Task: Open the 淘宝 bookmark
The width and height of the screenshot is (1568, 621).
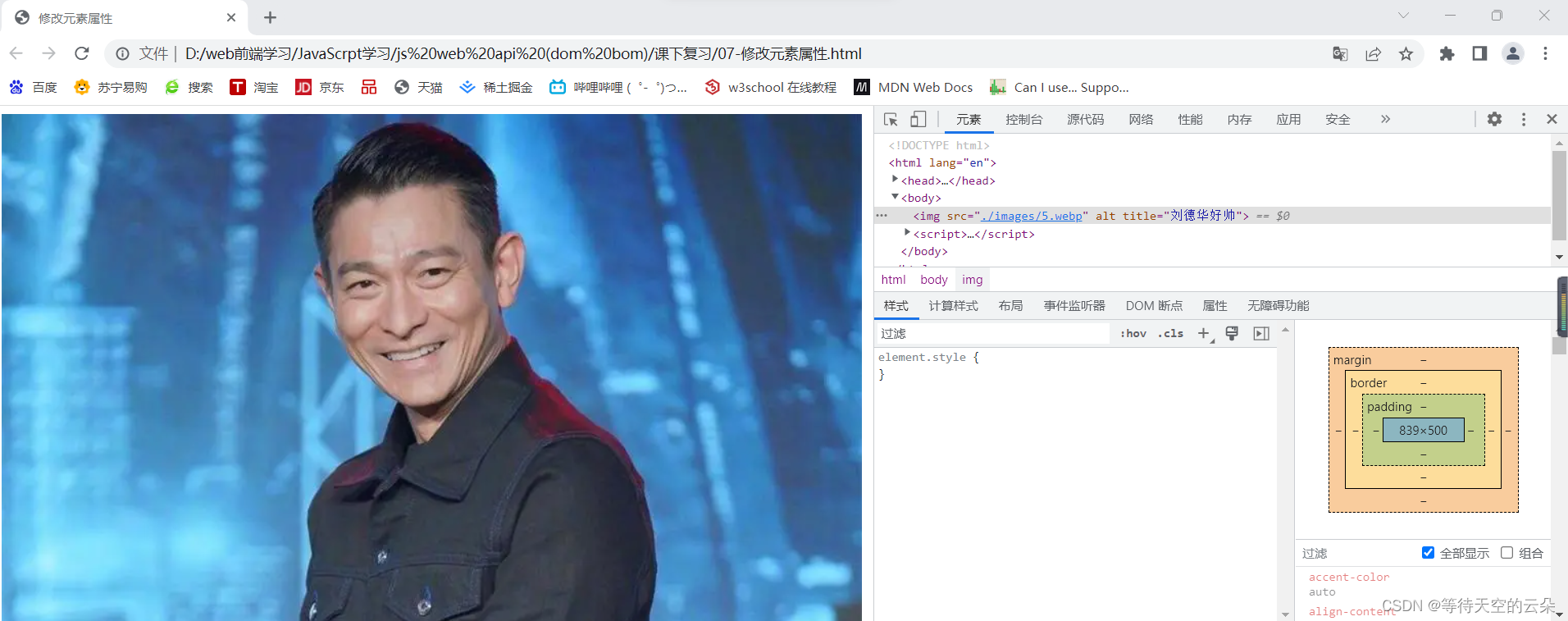Action: tap(254, 87)
